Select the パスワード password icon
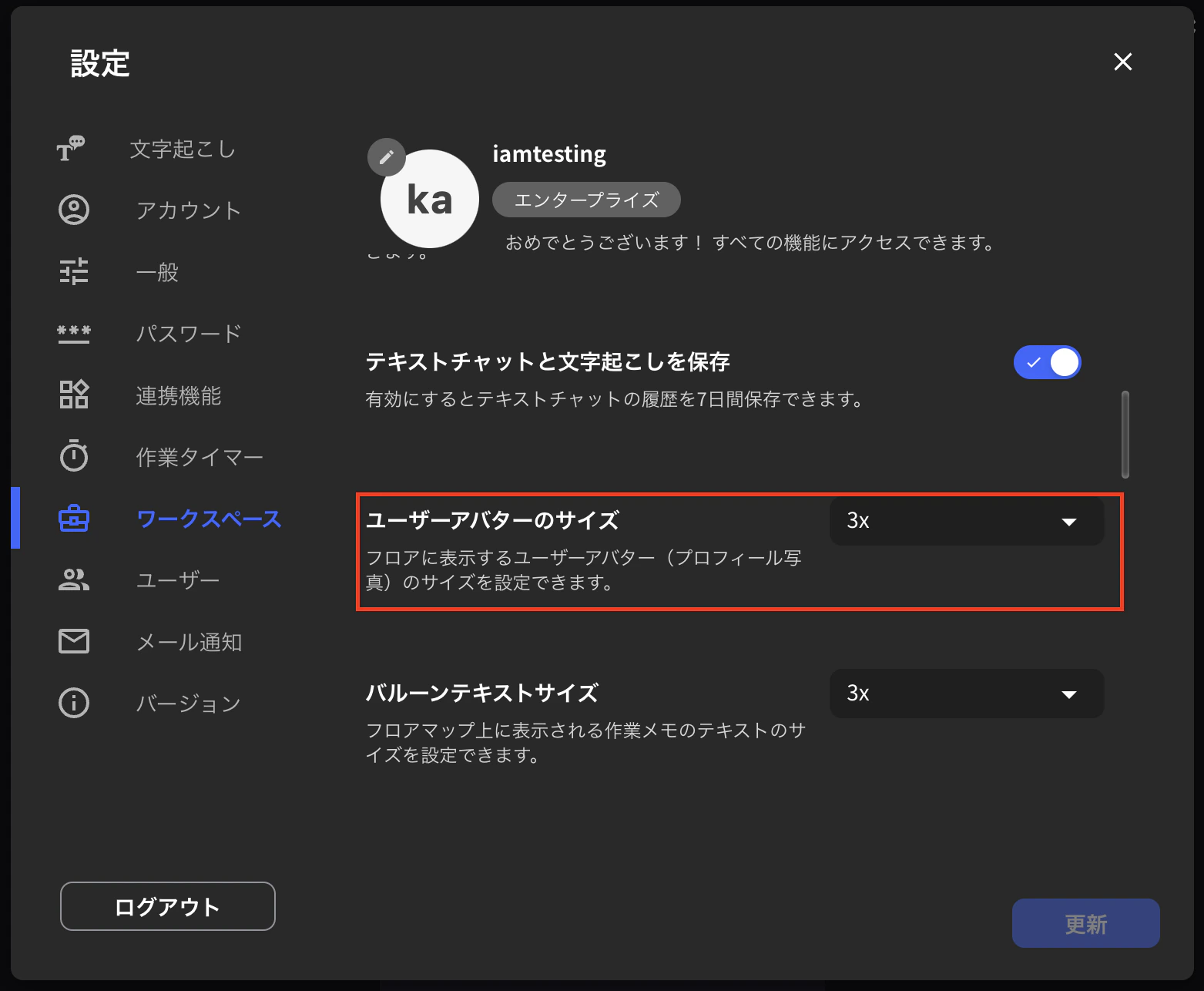Image resolution: width=1204 pixels, height=991 pixels. pos(73,333)
